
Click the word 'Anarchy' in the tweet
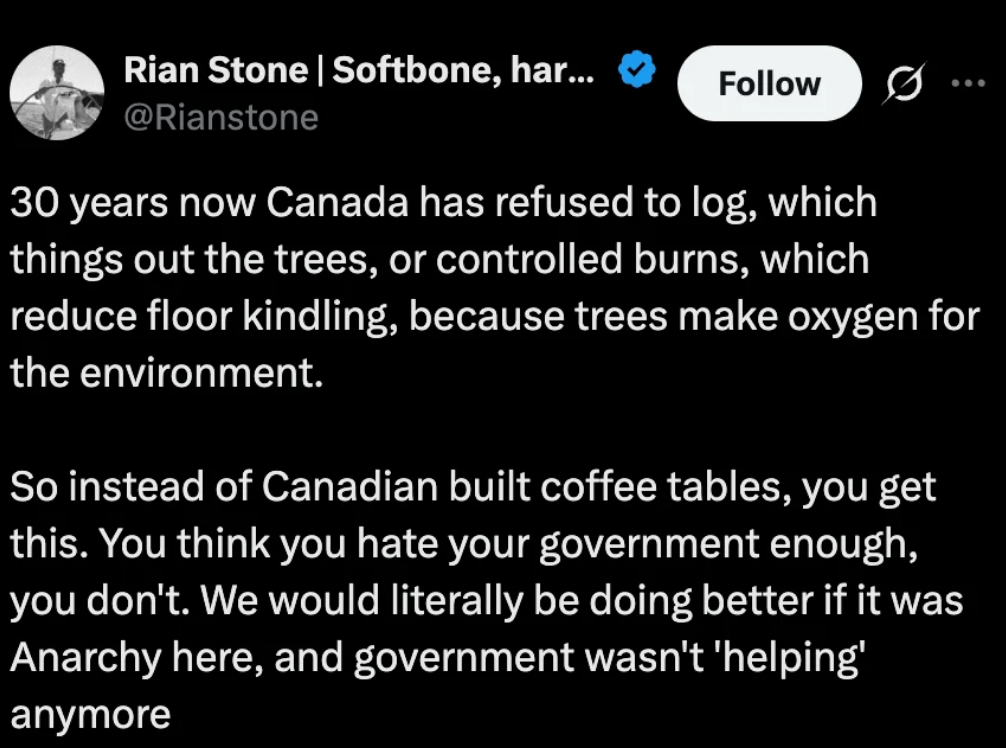pos(85,658)
